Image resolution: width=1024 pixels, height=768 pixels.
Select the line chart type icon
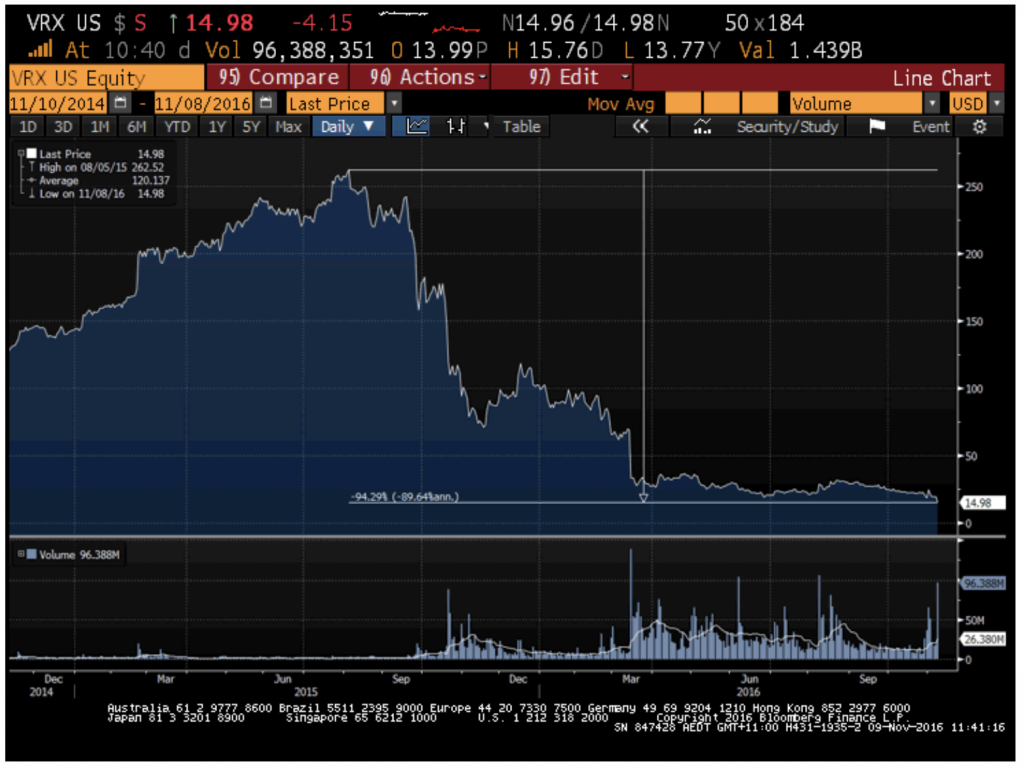(417, 126)
